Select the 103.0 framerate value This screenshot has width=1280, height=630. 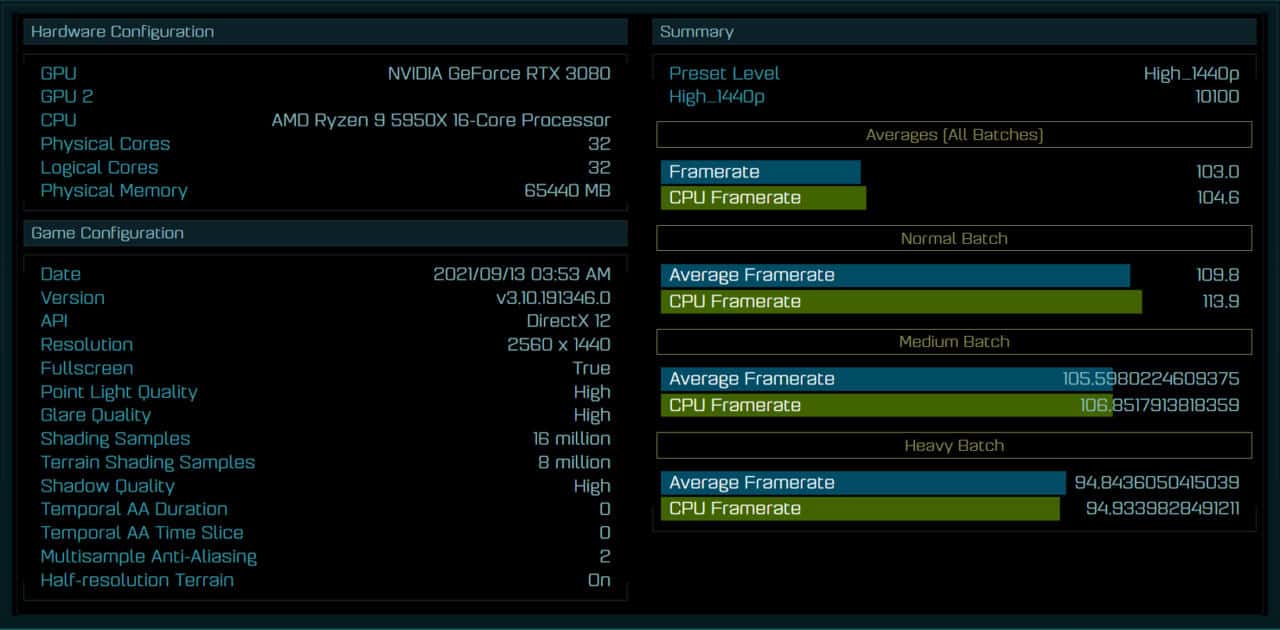(x=1218, y=172)
